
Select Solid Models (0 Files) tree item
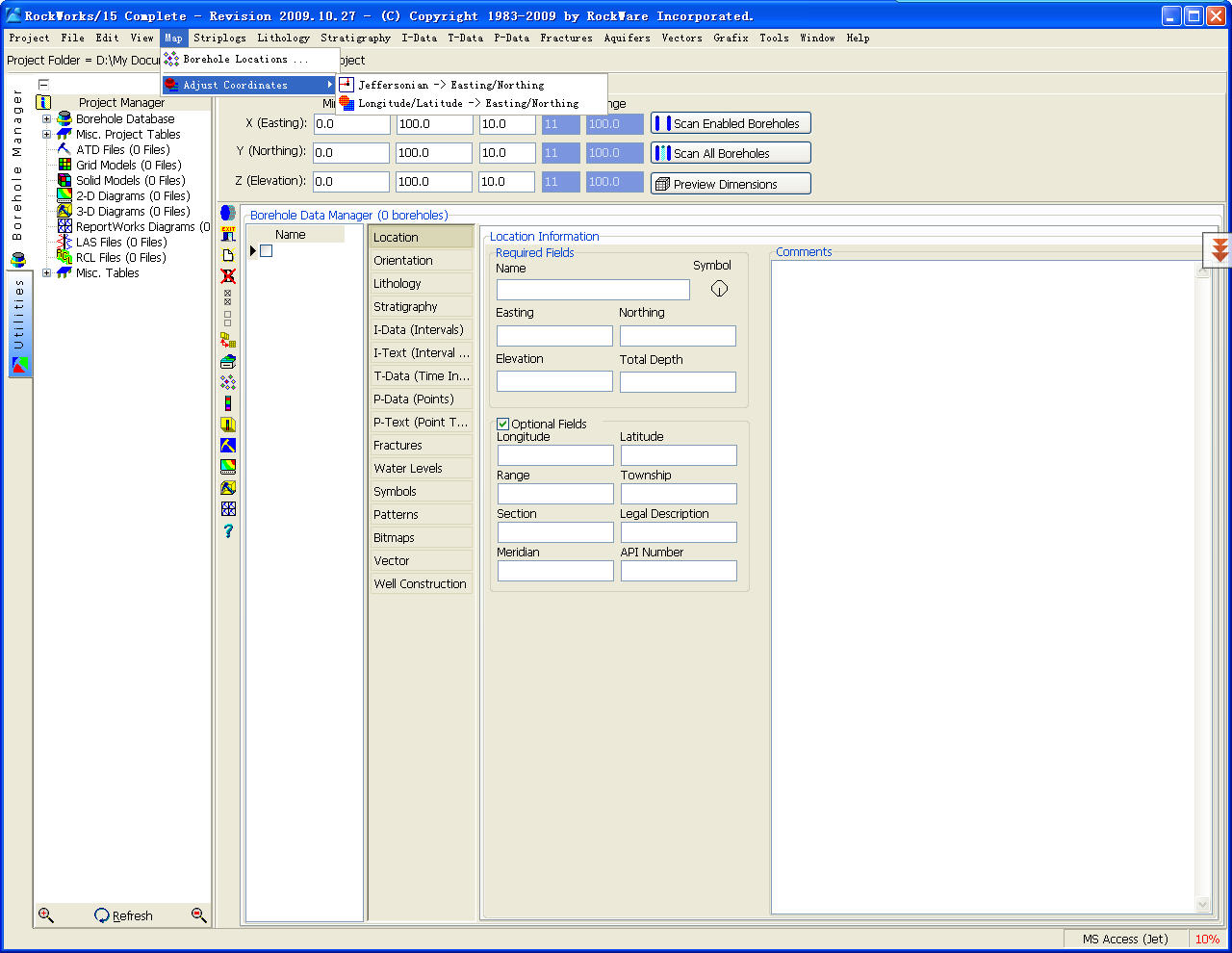click(130, 181)
